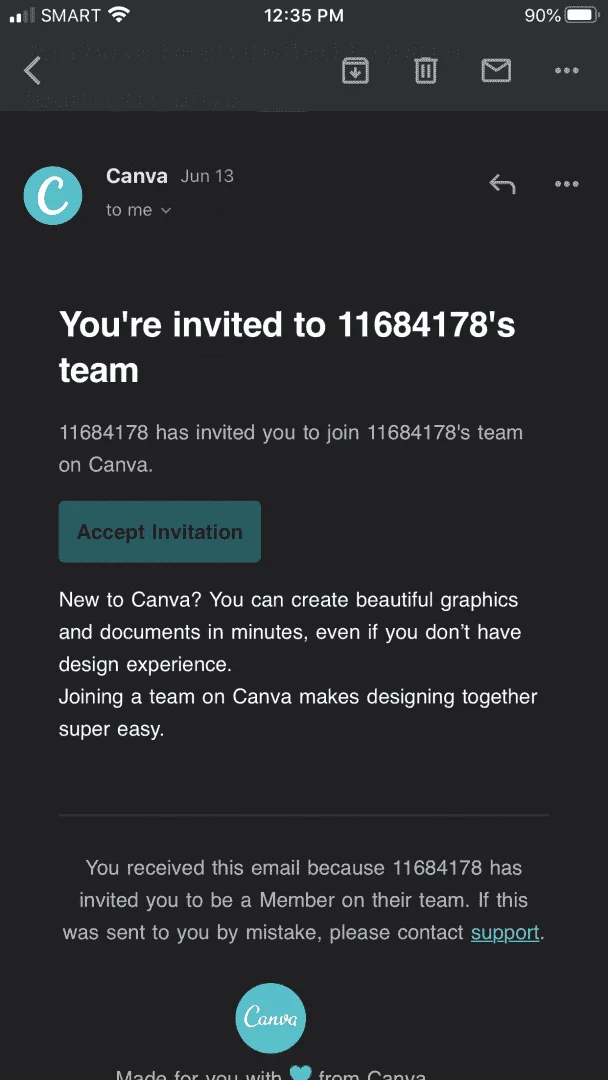
Task: Archive this email with the box-arrow icon
Action: (x=355, y=70)
